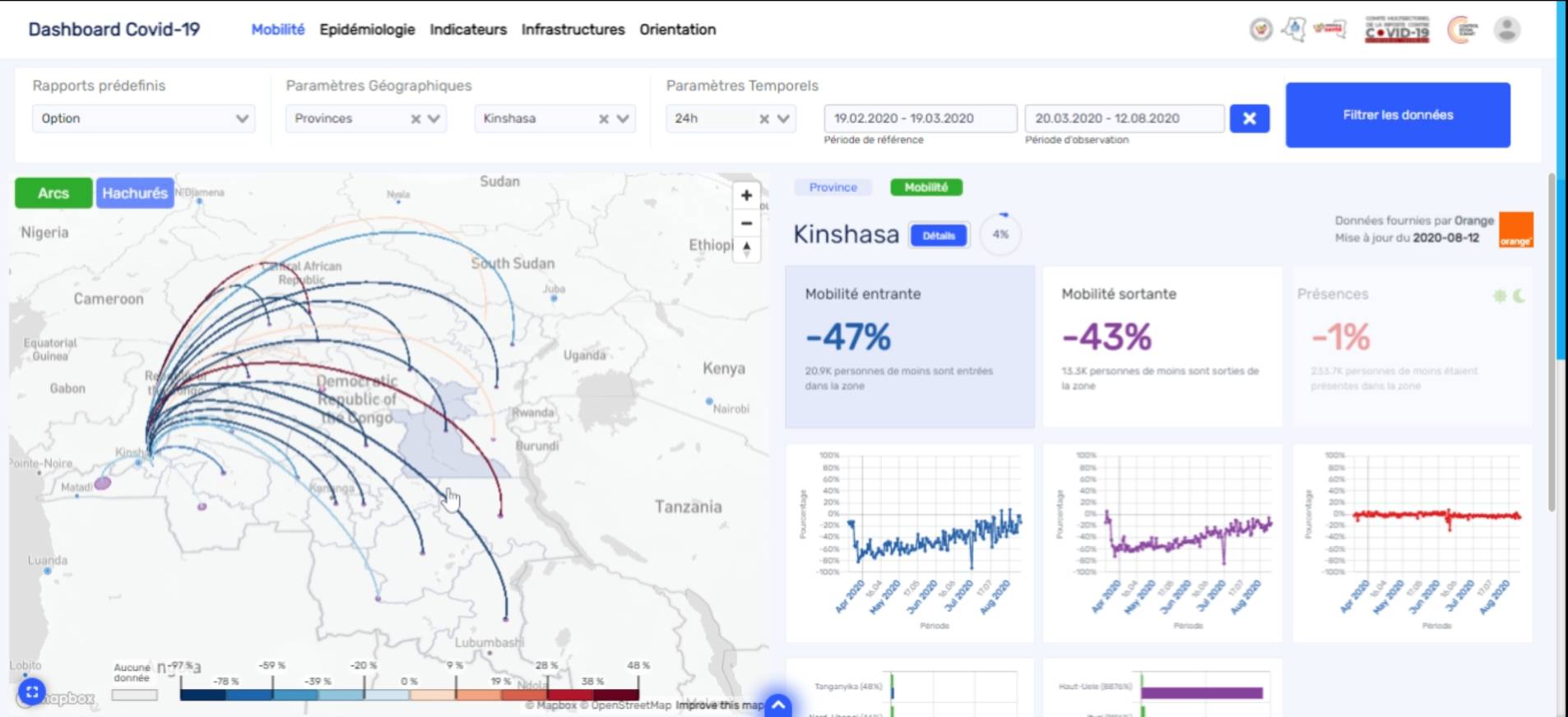This screenshot has height=717, width=1568.
Task: Click the Orange provider logo
Action: click(1515, 230)
